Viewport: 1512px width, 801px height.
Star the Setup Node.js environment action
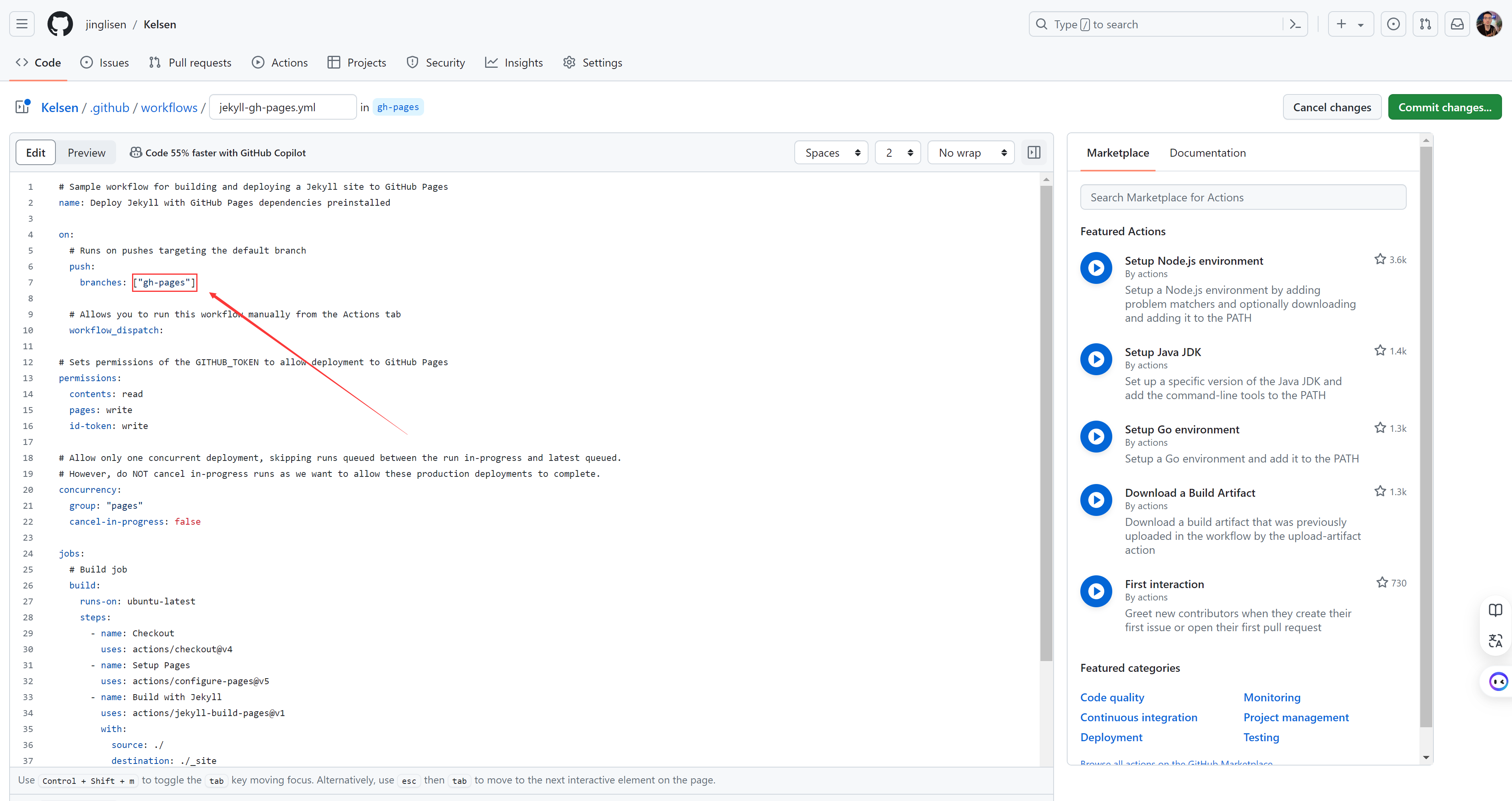1379,260
